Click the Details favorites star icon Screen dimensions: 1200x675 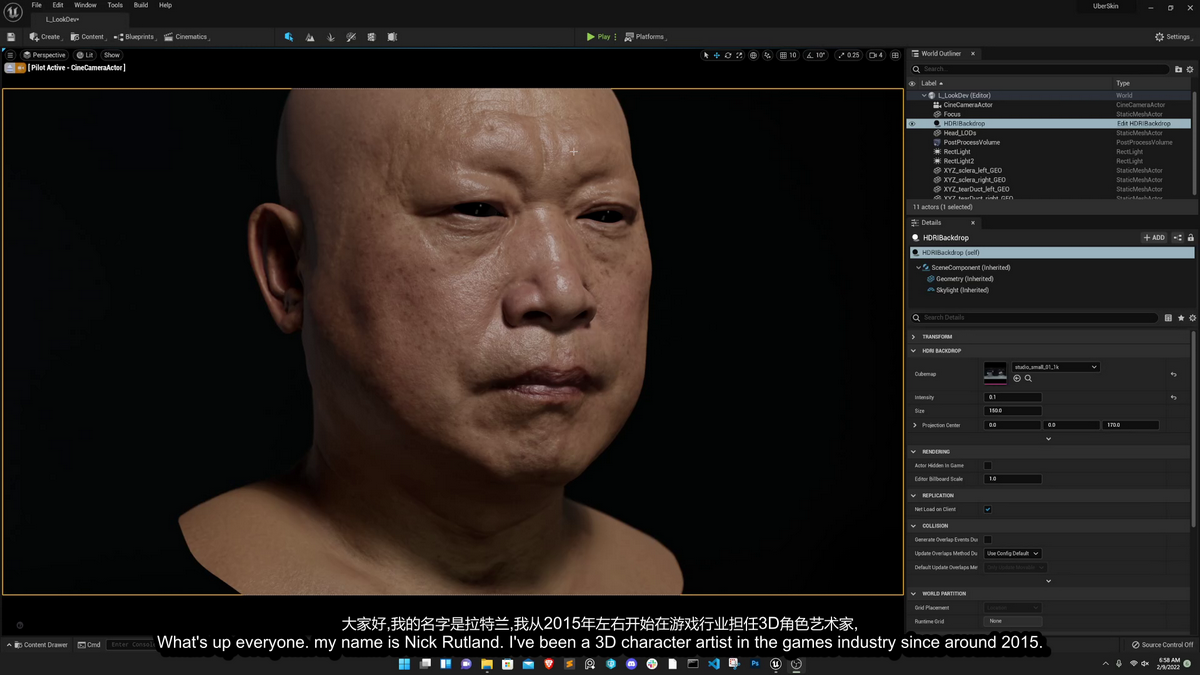pyautogui.click(x=1181, y=318)
